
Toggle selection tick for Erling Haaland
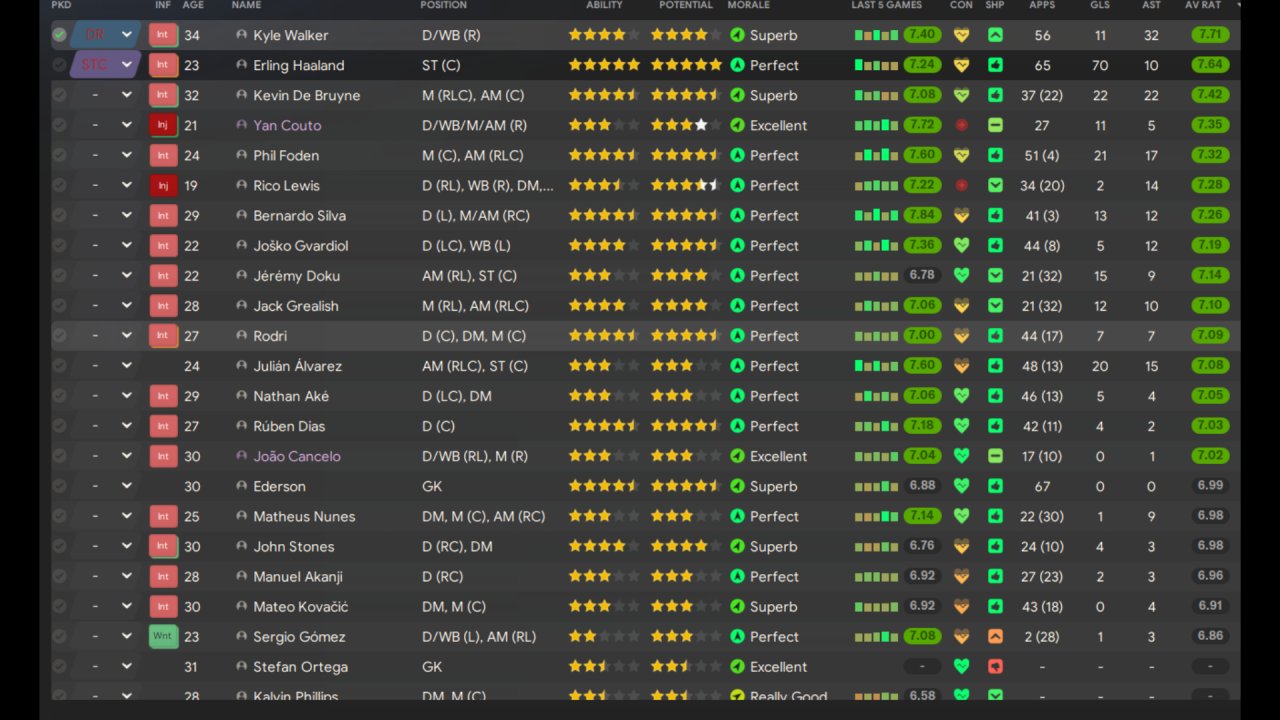coord(60,65)
